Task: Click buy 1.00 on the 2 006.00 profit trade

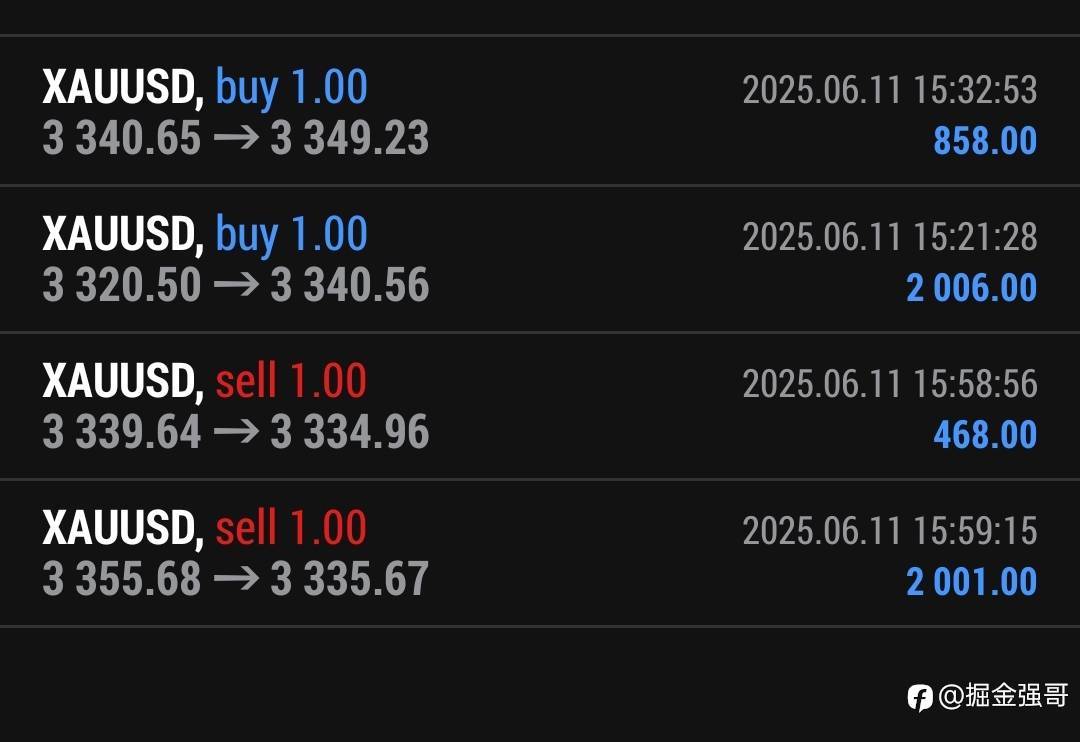Action: 292,235
